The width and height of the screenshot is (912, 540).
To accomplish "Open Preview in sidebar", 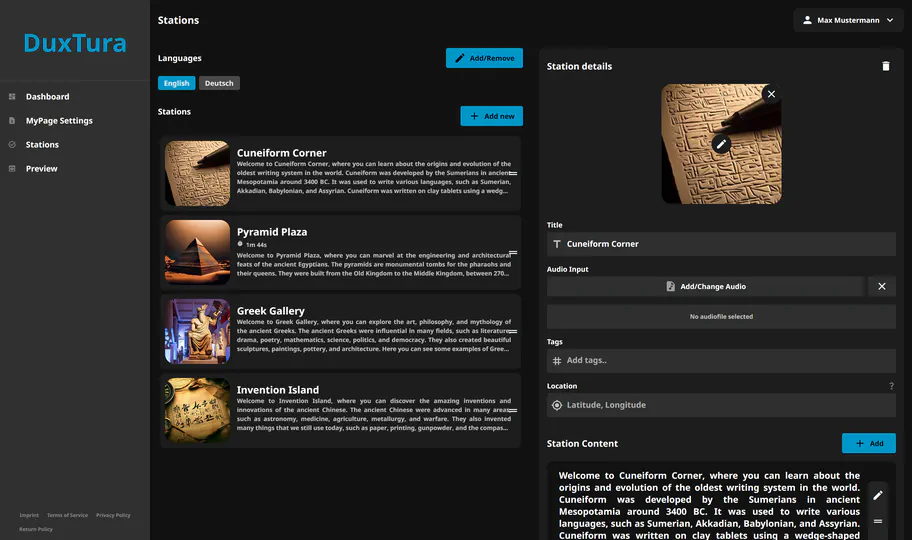I will pos(41,169).
